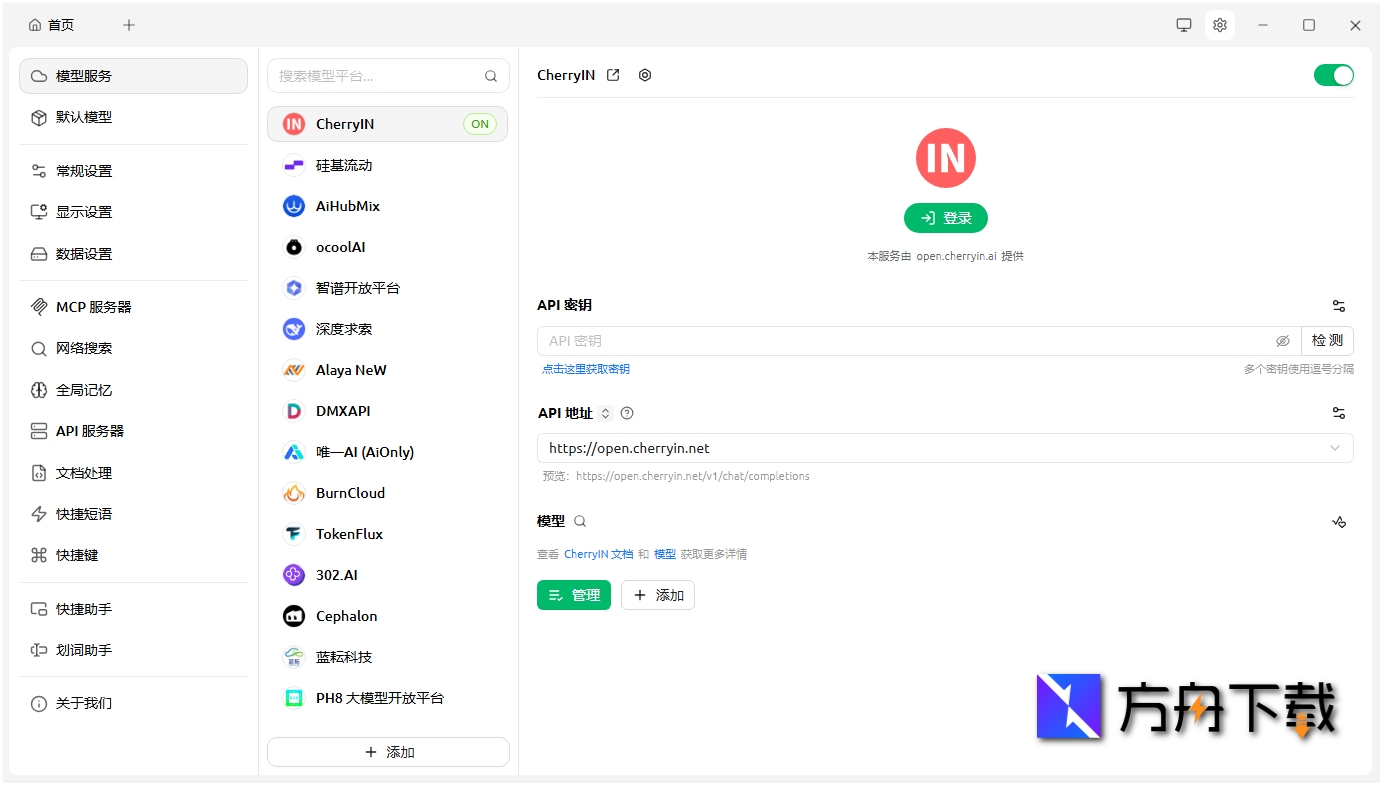Select the 硅基流动 provider

[x=344, y=165]
